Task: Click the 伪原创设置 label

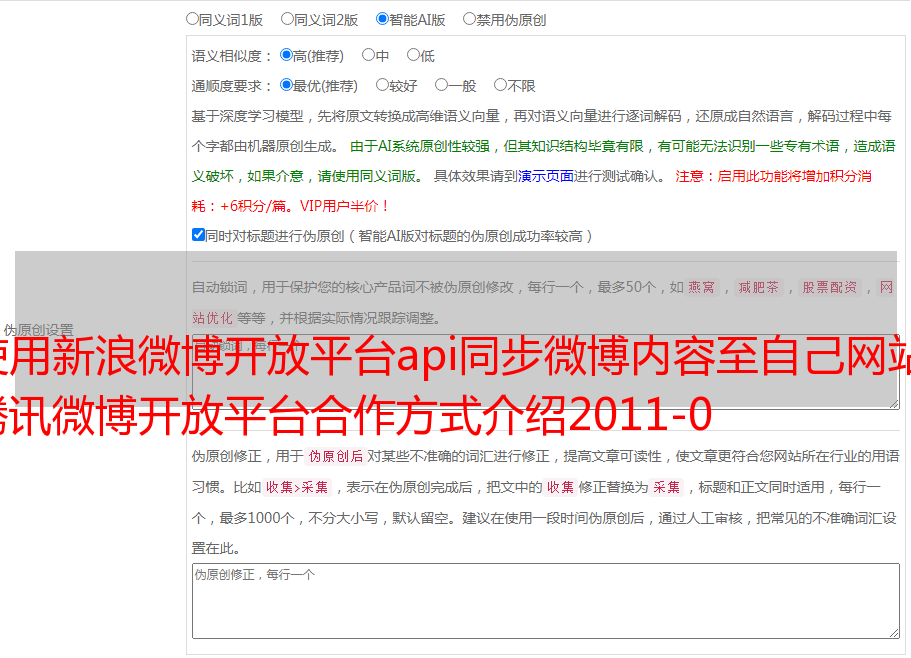Action: 38,330
